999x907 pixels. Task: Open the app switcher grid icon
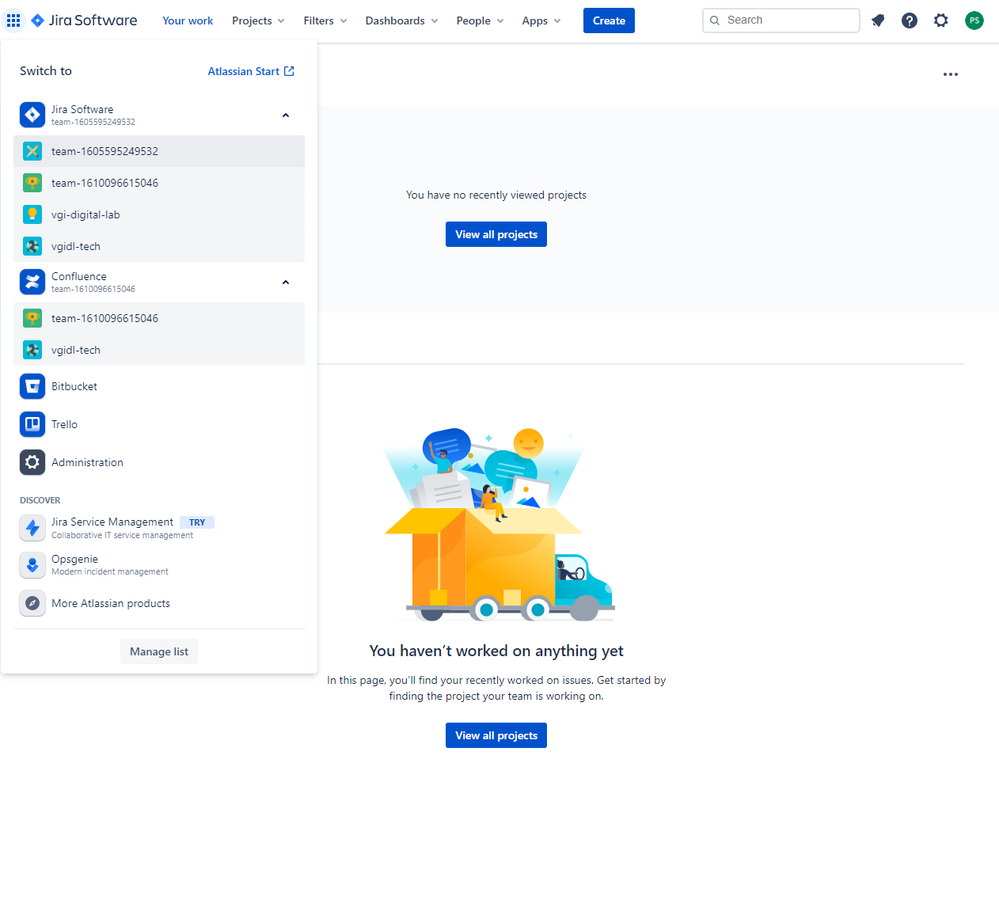13,20
